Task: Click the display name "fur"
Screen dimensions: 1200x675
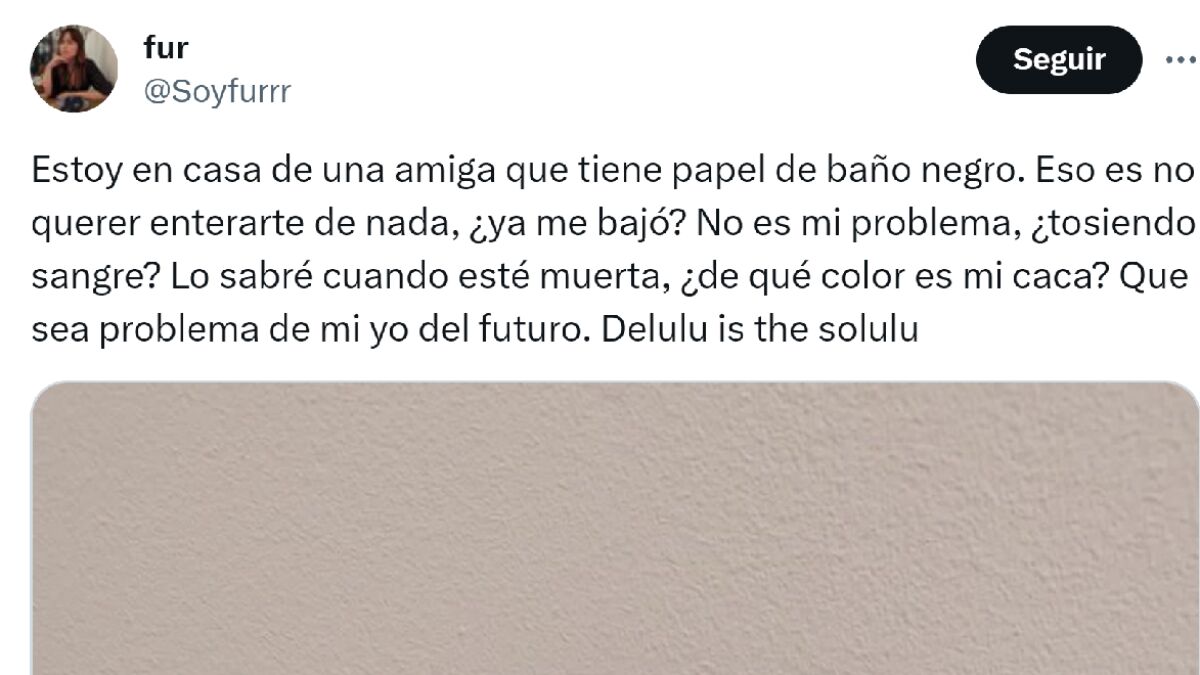Action: (x=166, y=48)
